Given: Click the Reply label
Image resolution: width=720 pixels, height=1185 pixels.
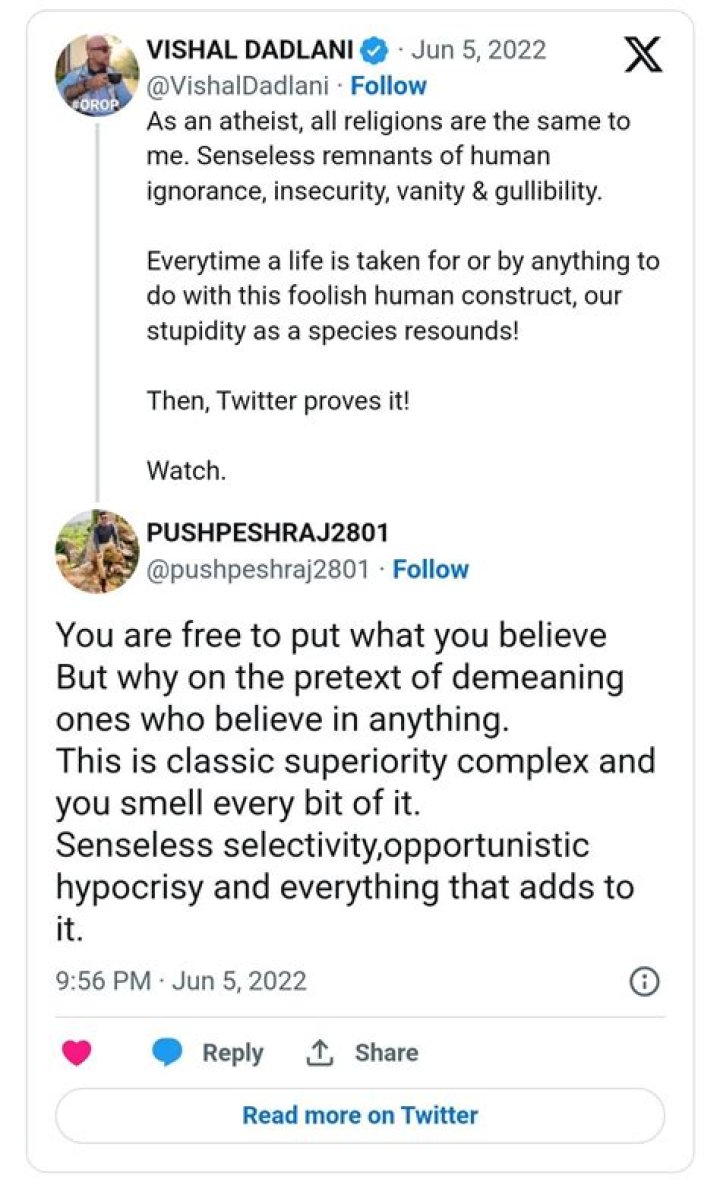Looking at the screenshot, I should pyautogui.click(x=232, y=1053).
